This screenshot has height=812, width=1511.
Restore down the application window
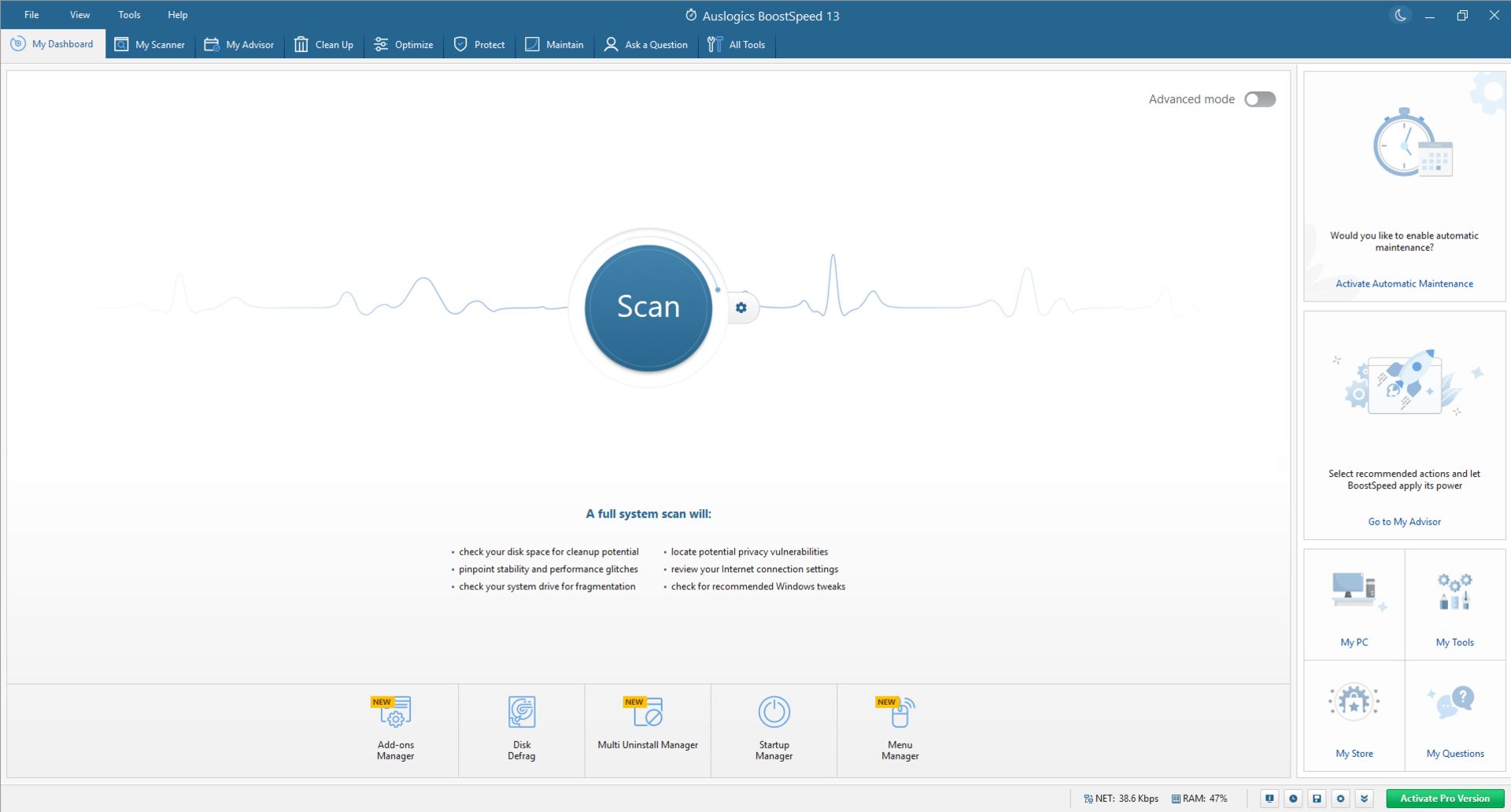(x=1462, y=15)
